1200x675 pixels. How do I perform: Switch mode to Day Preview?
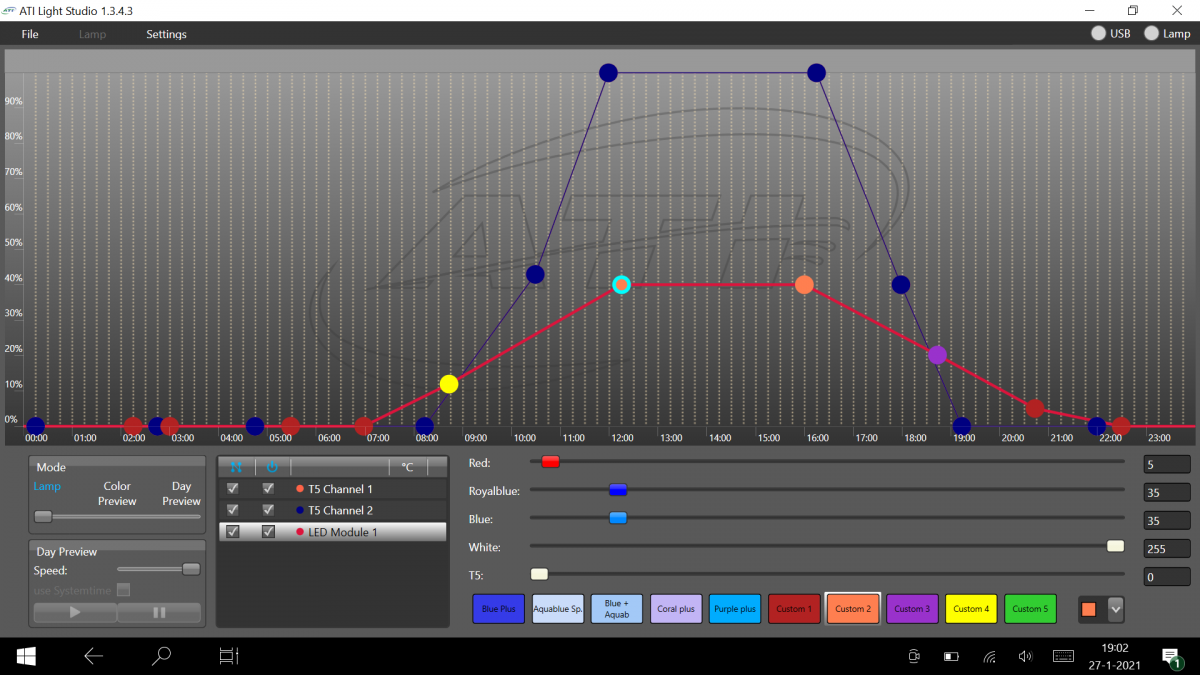pos(181,494)
